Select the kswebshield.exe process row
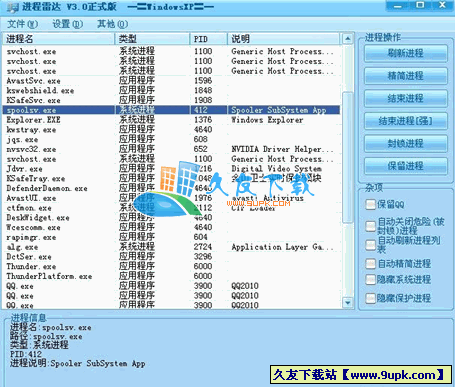 click(x=171, y=91)
